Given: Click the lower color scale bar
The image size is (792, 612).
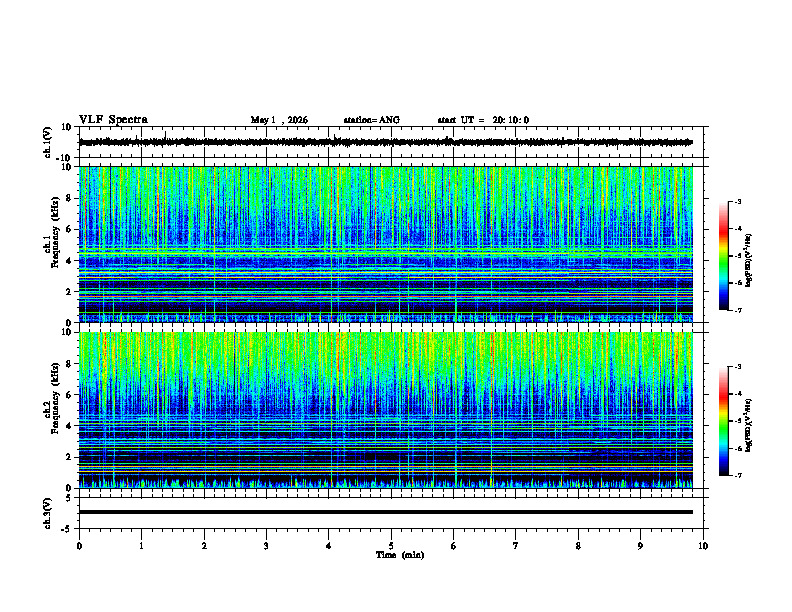Looking at the screenshot, I should (723, 421).
